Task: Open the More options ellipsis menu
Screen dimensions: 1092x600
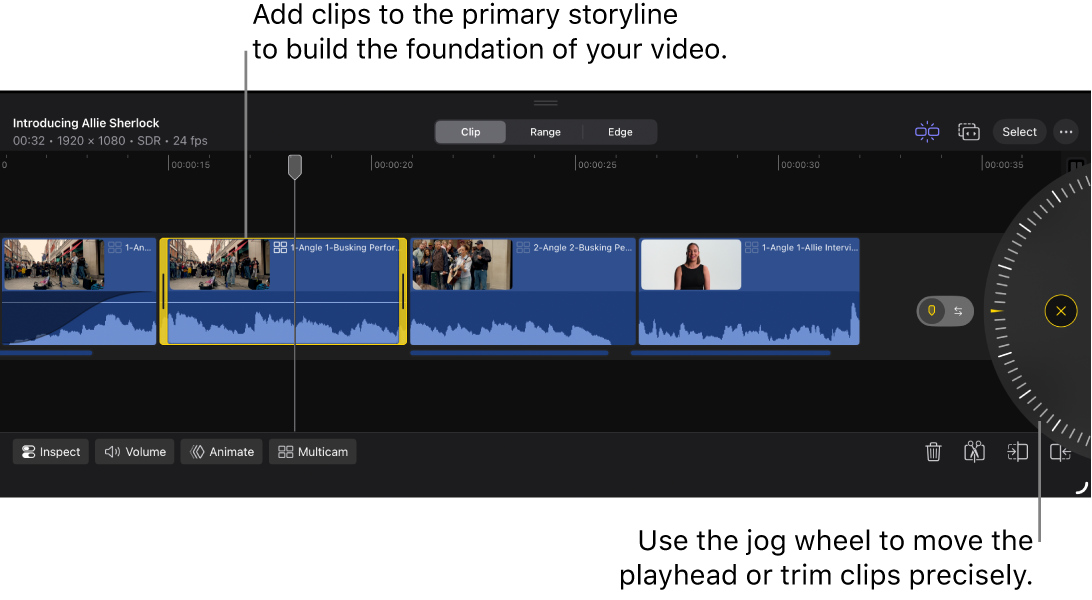Action: point(1065,131)
